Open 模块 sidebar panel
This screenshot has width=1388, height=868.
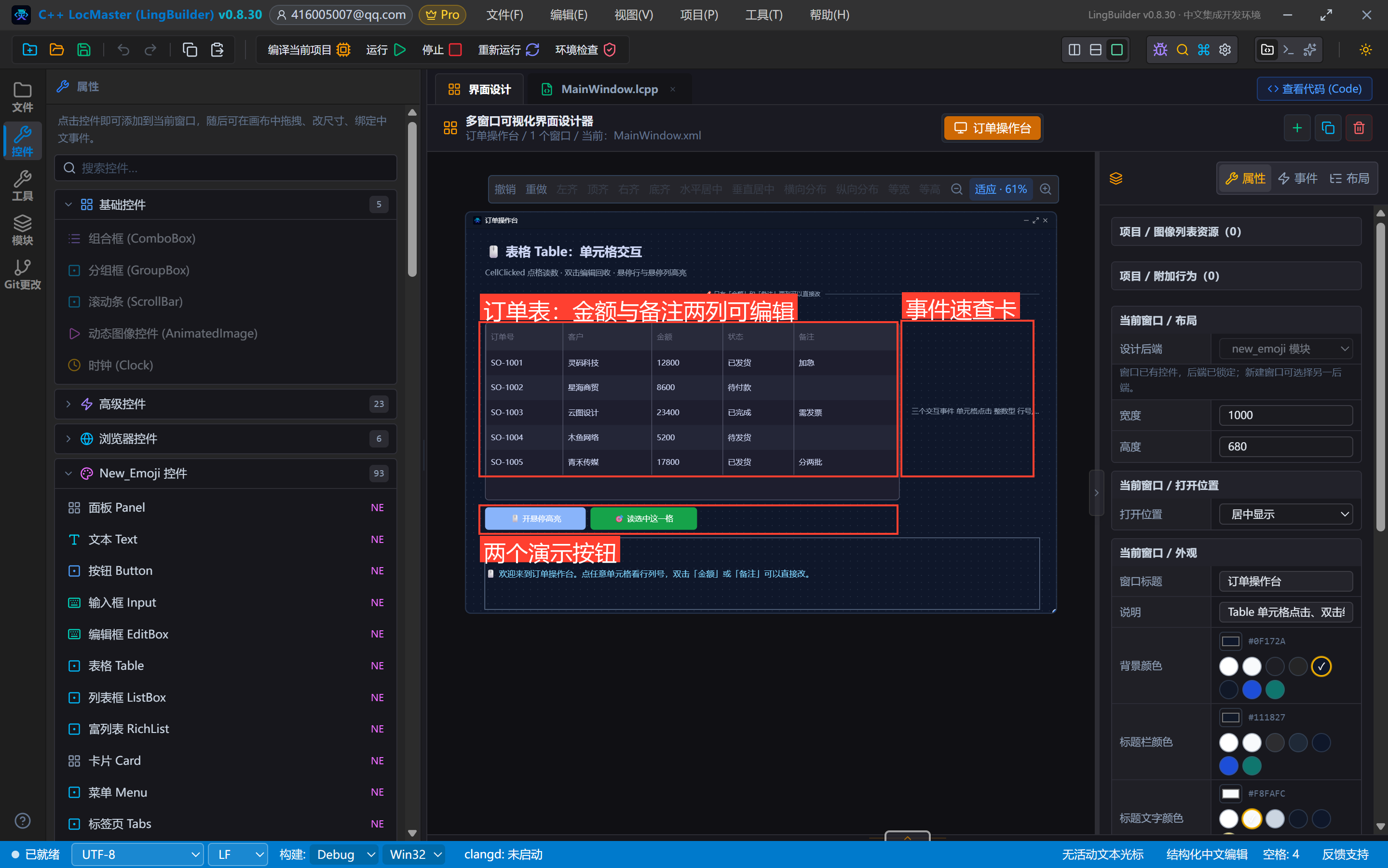(x=22, y=230)
